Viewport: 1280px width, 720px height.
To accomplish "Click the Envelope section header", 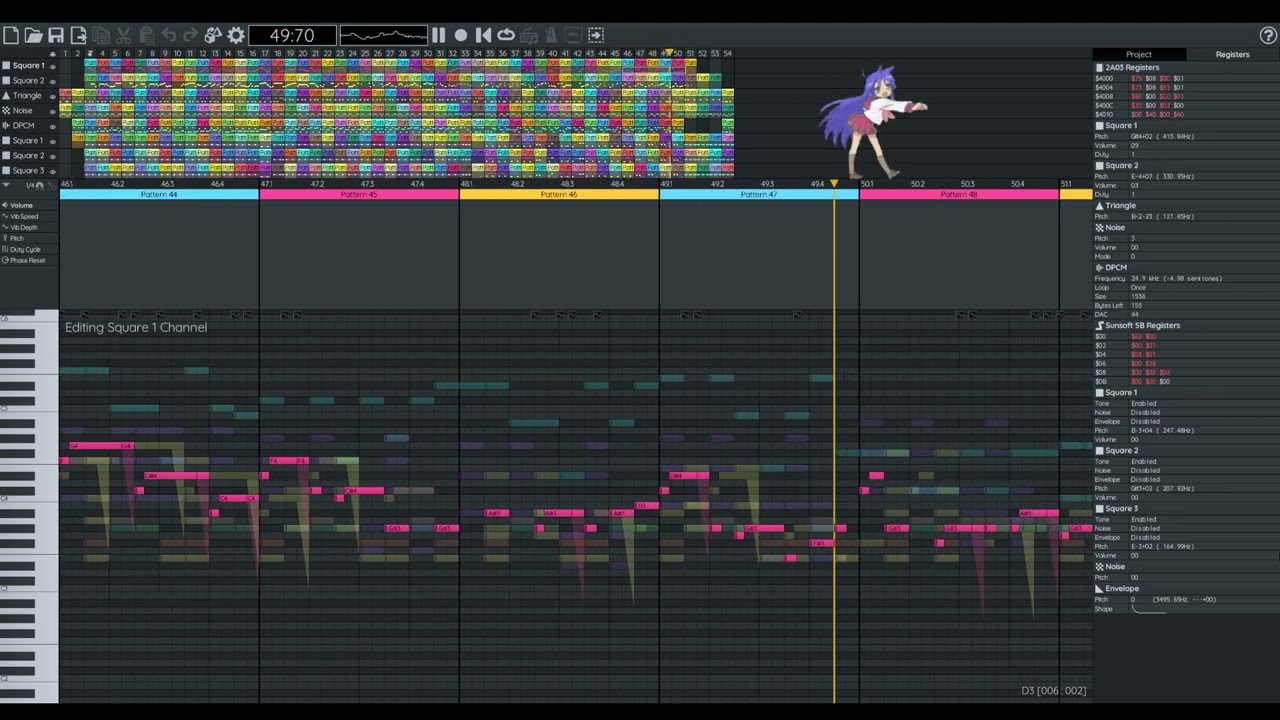I will point(1186,589).
